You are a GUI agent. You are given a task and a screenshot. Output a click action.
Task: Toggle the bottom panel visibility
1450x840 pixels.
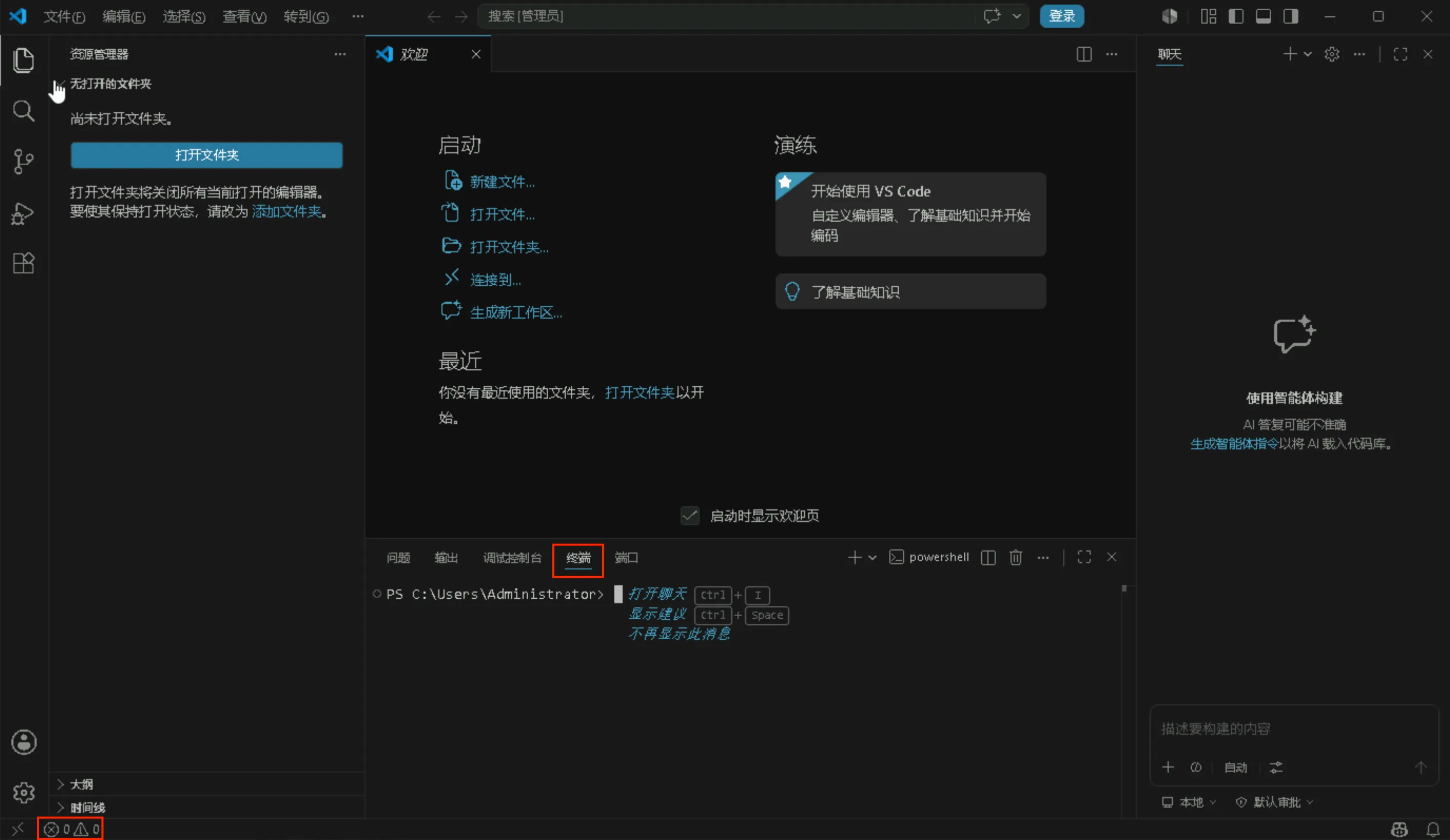tap(1263, 16)
